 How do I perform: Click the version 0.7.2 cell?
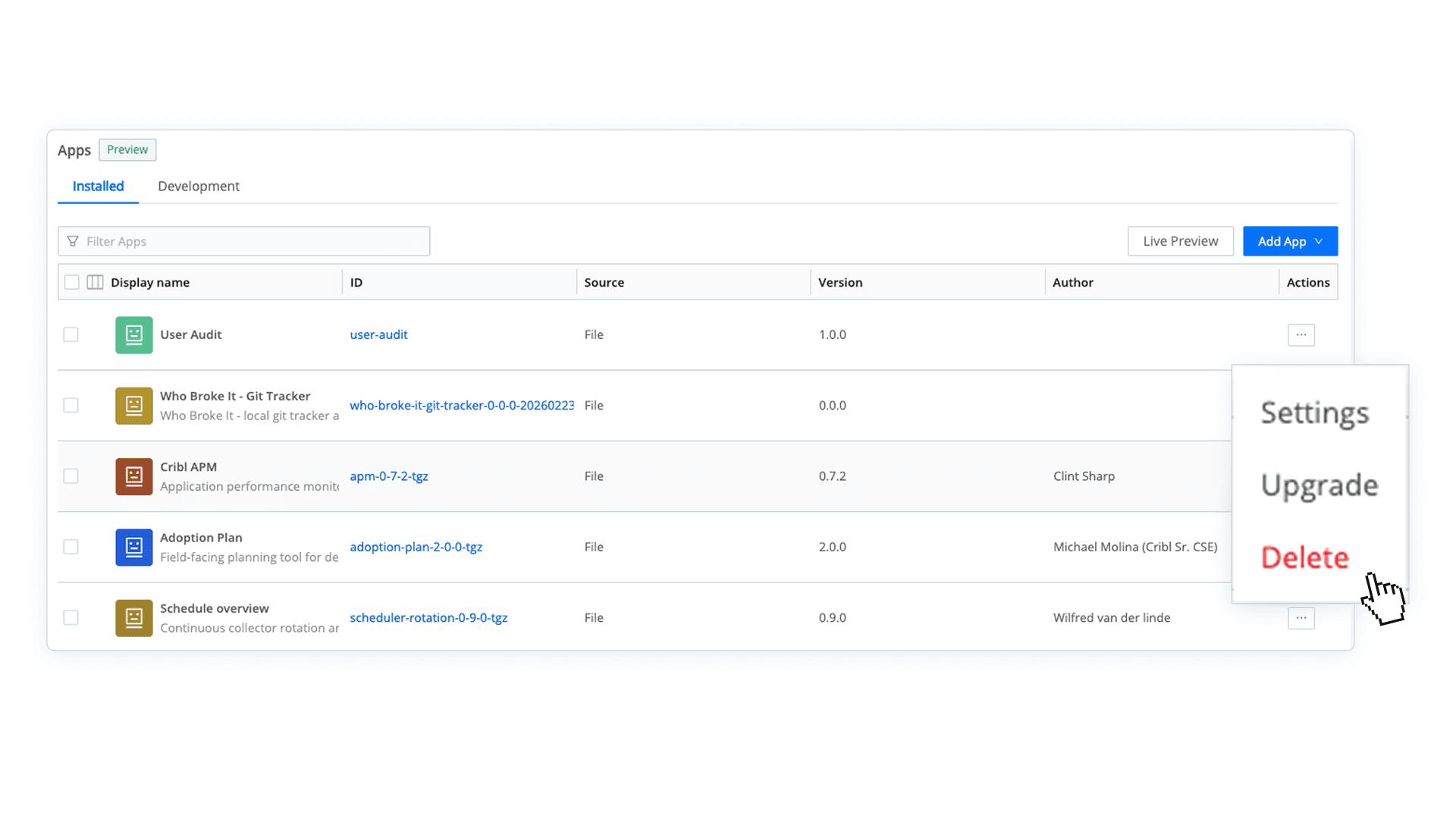click(832, 476)
